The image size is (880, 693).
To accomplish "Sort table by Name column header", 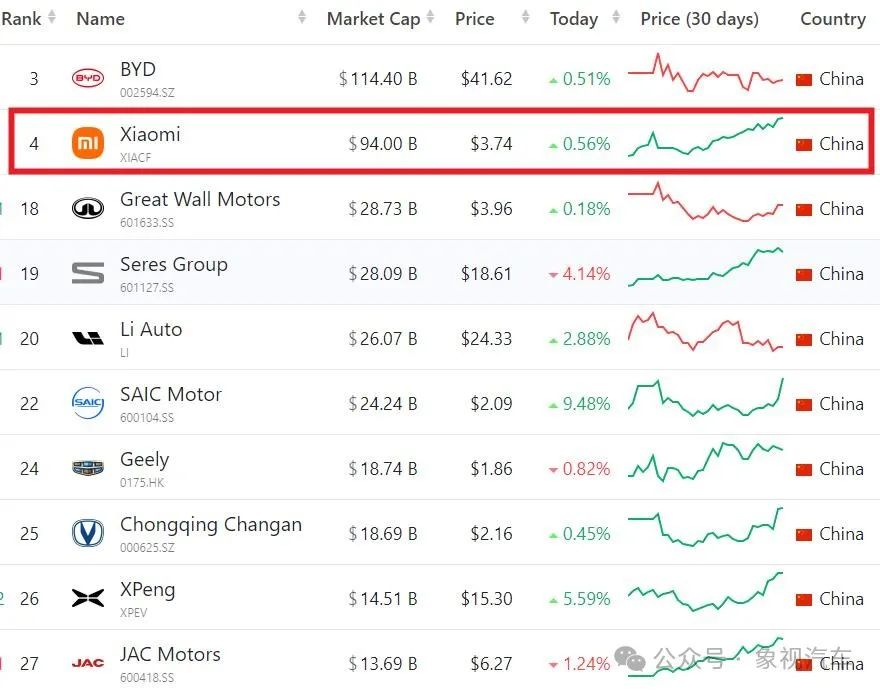I will pos(101,19).
